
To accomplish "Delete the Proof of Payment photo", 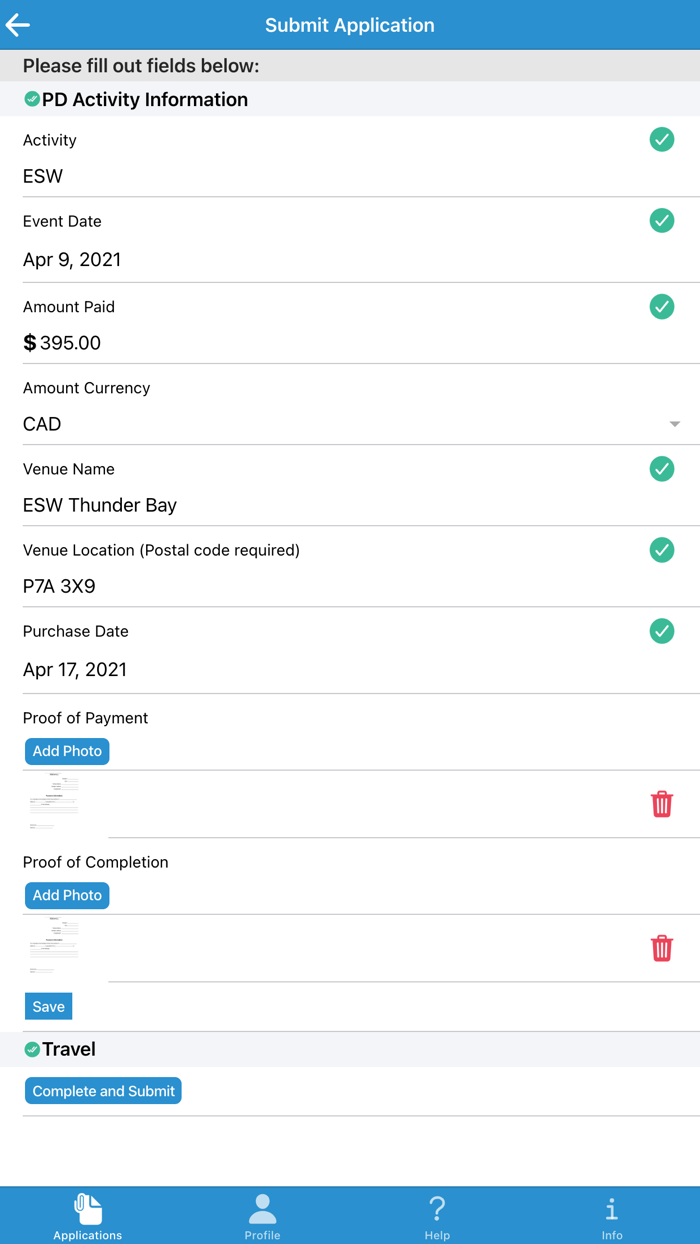I will coord(661,804).
